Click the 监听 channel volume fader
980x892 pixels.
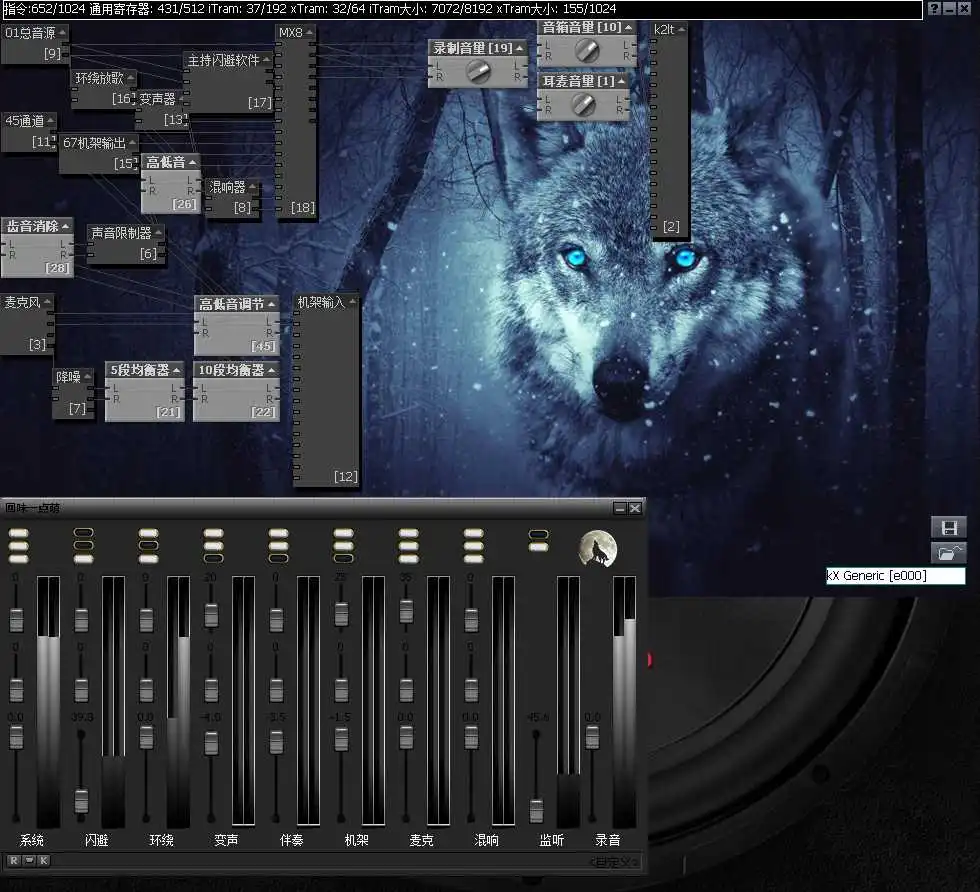click(536, 810)
